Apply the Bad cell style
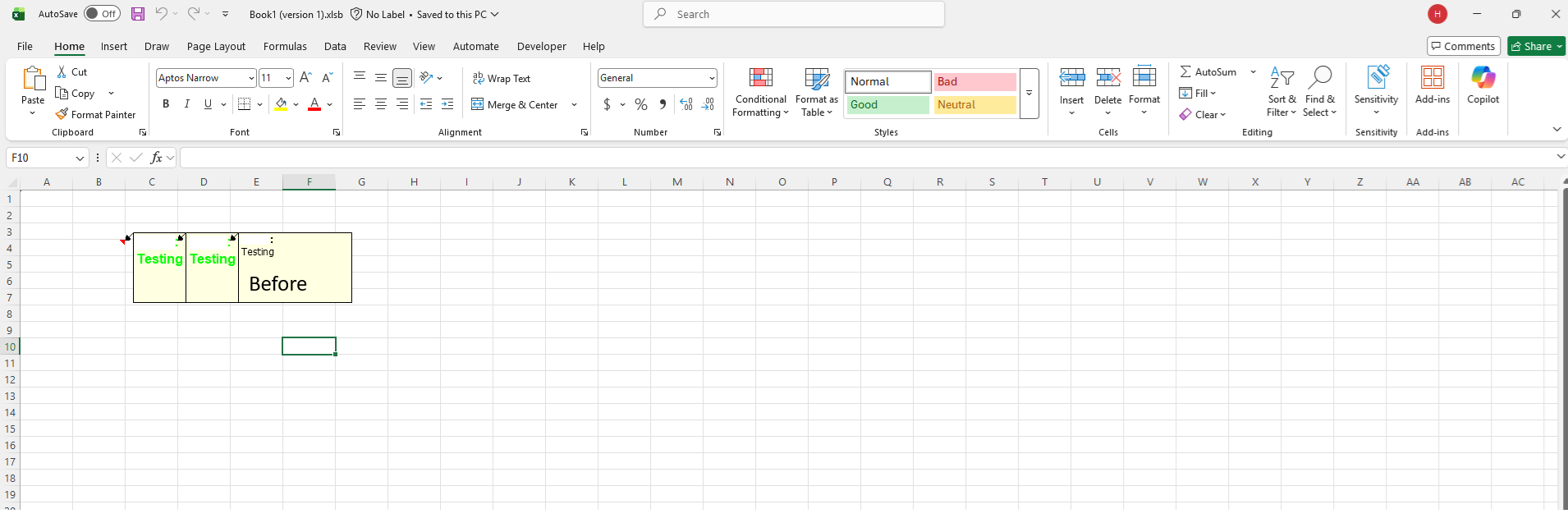 point(975,81)
